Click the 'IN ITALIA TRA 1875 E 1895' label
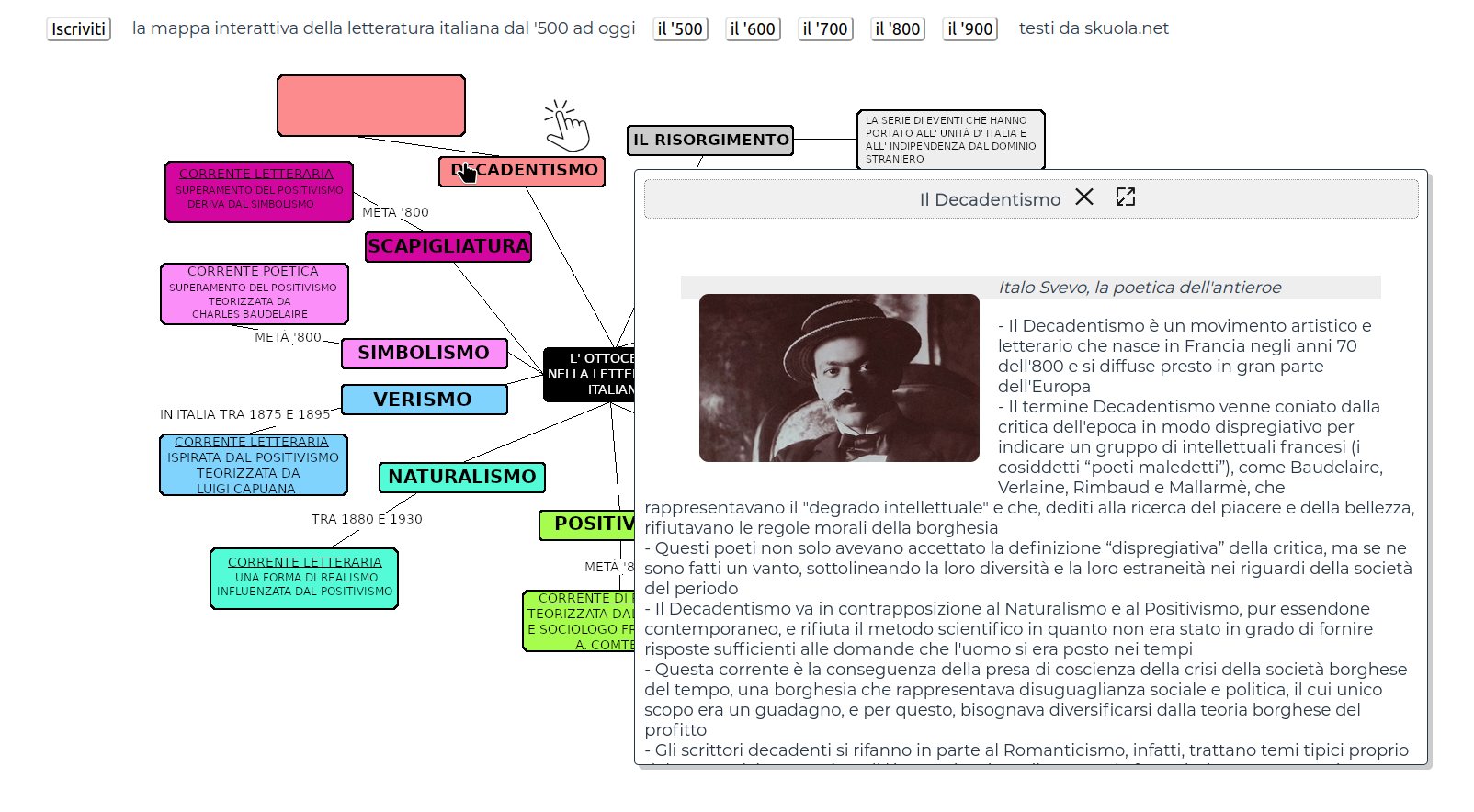The height and width of the screenshot is (812, 1474). tap(244, 414)
